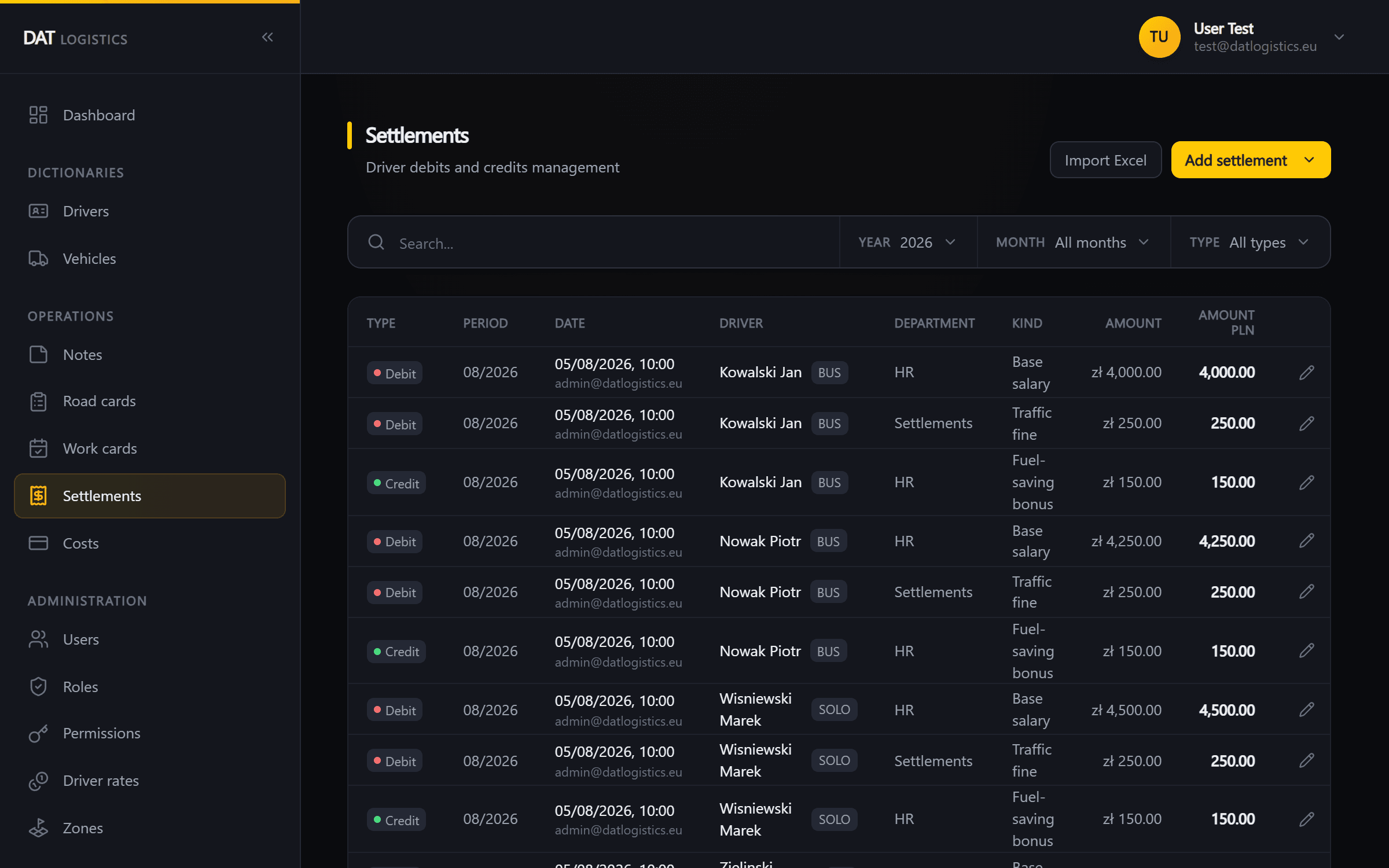Focus the Search input field
The height and width of the screenshot is (868, 1389).
pos(594,242)
